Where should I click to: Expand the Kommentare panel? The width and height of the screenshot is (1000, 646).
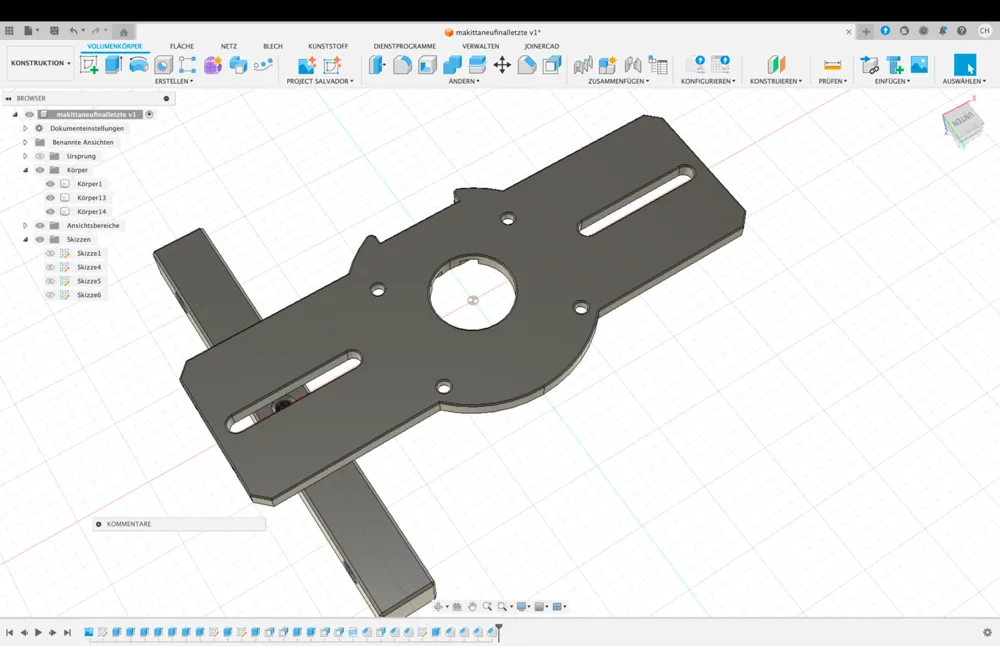click(x=98, y=524)
